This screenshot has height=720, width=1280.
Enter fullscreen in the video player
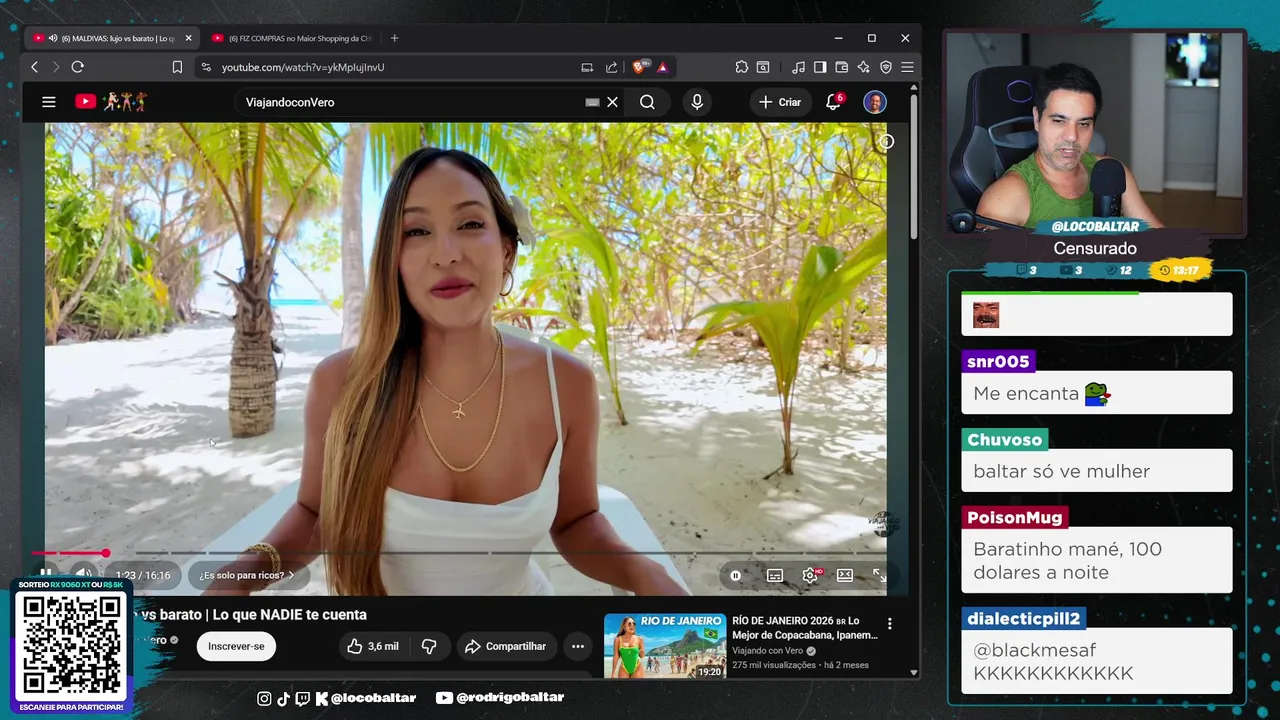point(879,575)
